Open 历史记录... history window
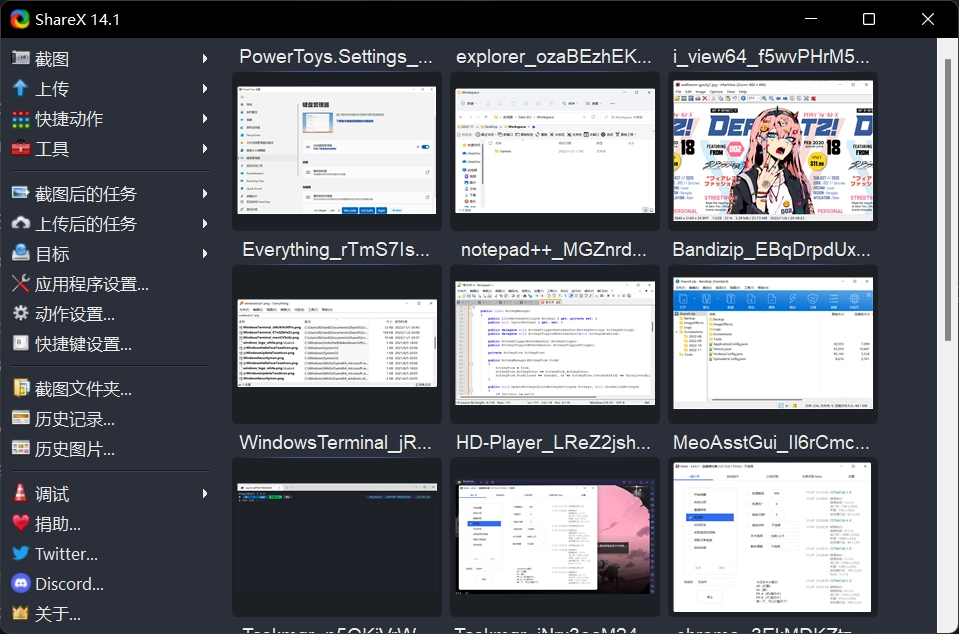 pos(110,419)
